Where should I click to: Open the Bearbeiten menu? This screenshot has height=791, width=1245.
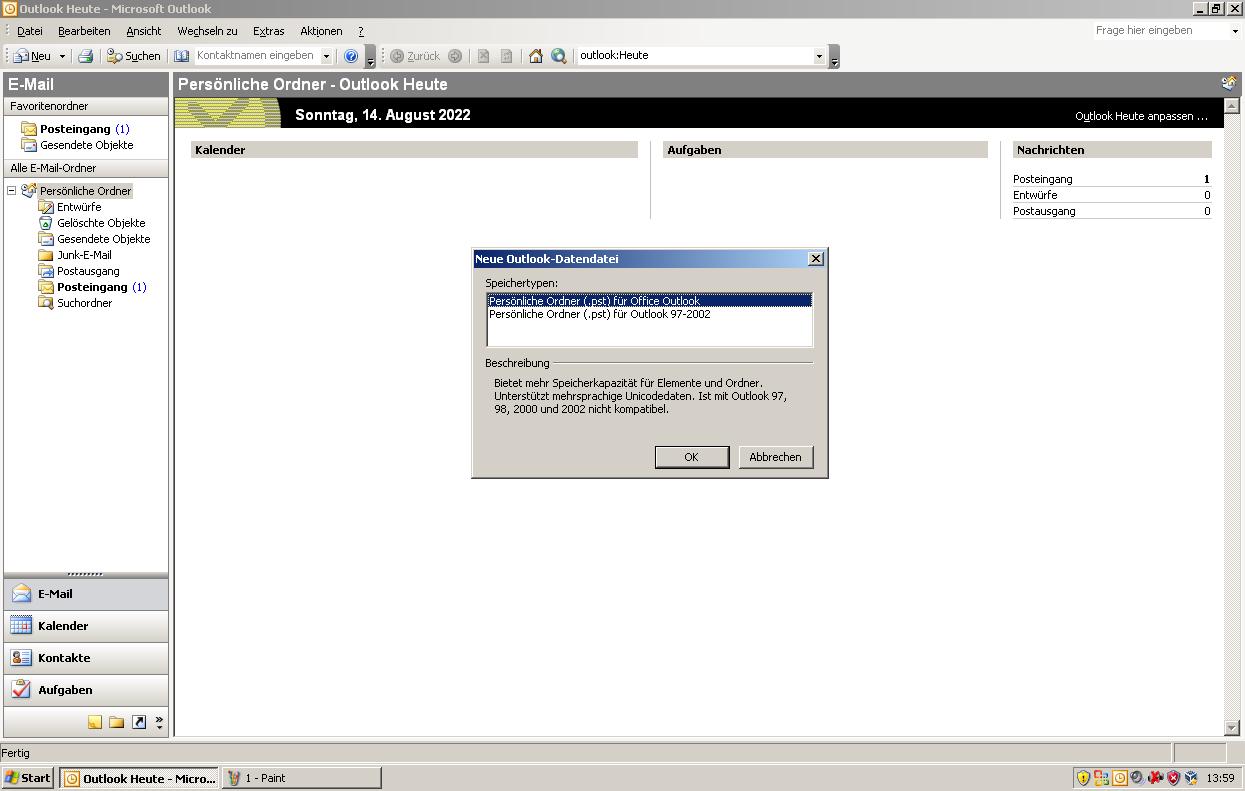(x=84, y=31)
